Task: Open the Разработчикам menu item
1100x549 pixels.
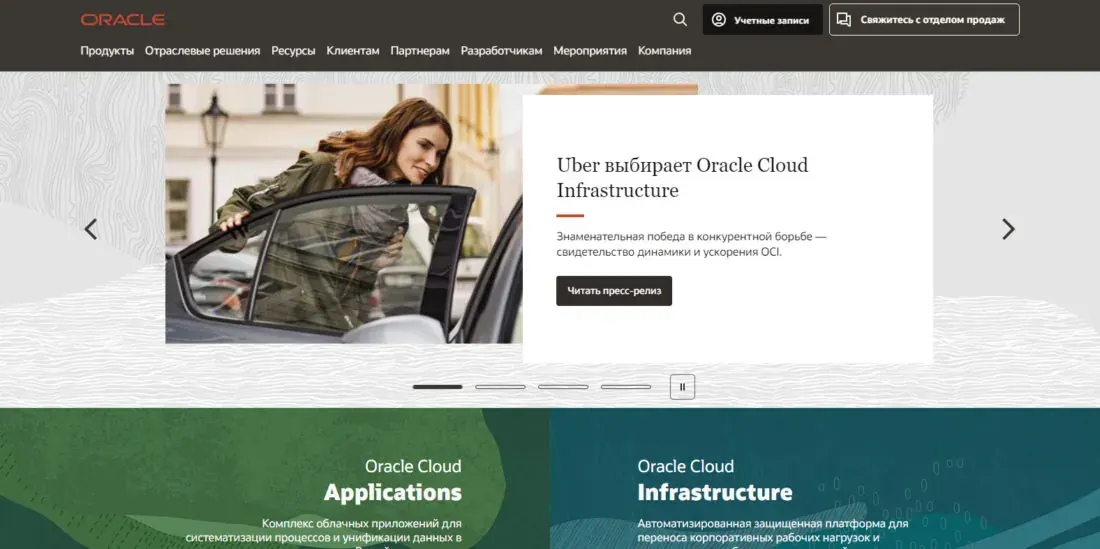Action: point(502,50)
